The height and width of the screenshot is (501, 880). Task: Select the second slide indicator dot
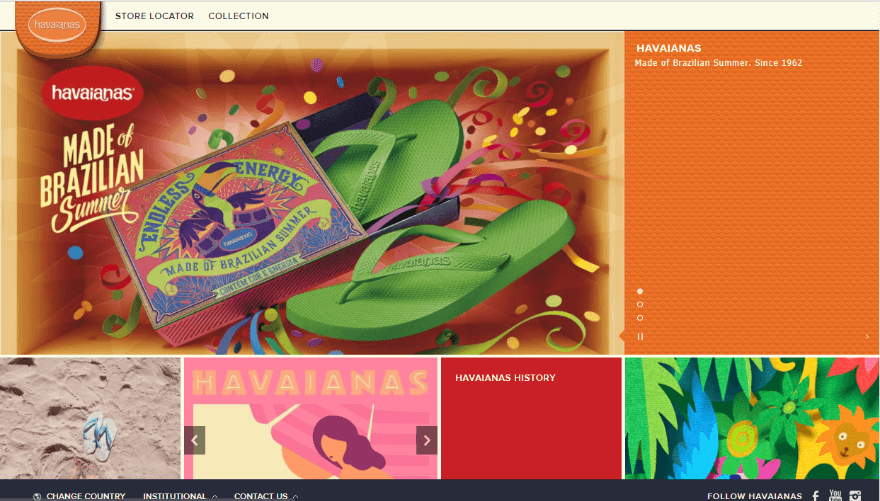tap(640, 304)
